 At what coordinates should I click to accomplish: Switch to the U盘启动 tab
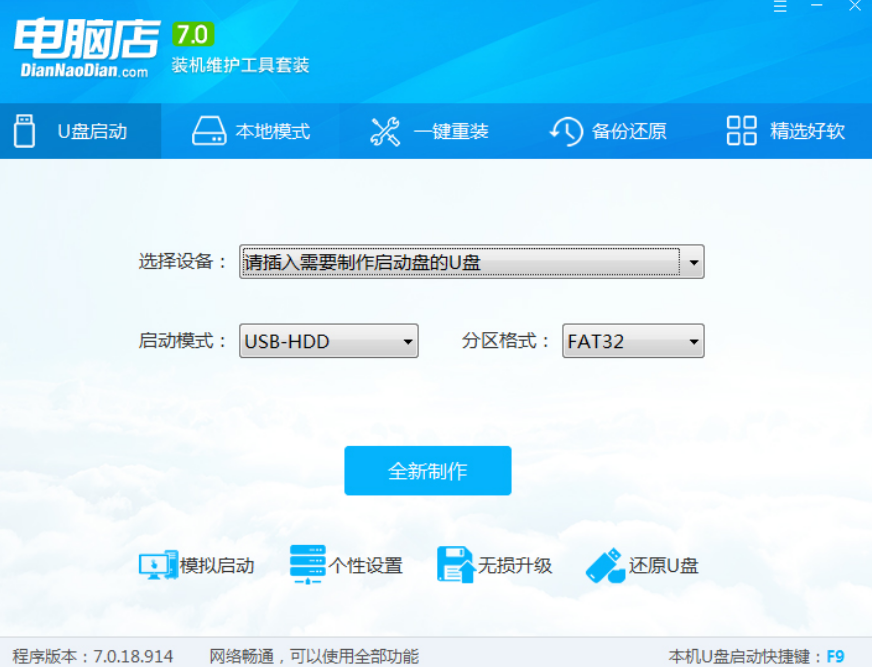tap(81, 131)
